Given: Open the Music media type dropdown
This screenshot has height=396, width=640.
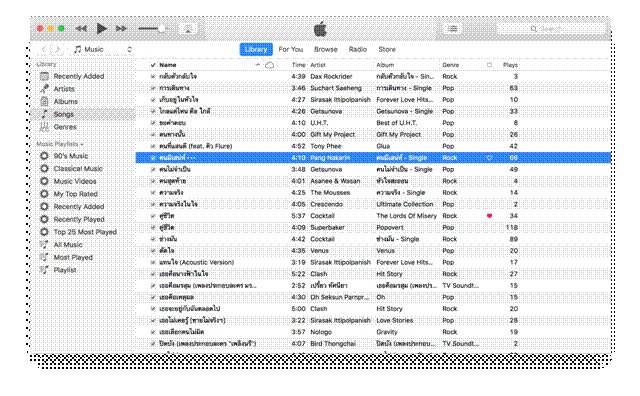Looking at the screenshot, I should tap(103, 49).
